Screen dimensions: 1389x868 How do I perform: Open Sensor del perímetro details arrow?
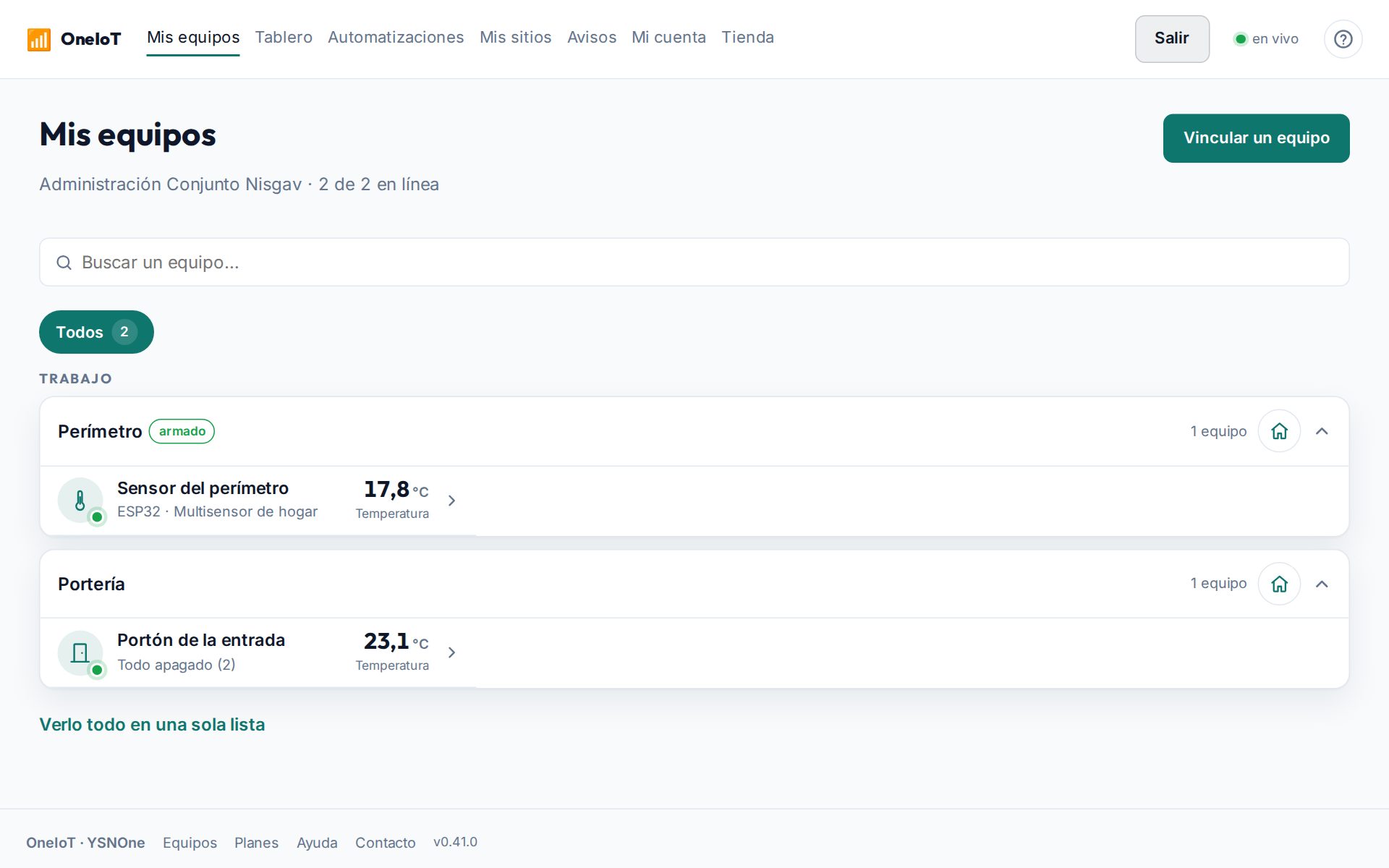click(x=451, y=501)
